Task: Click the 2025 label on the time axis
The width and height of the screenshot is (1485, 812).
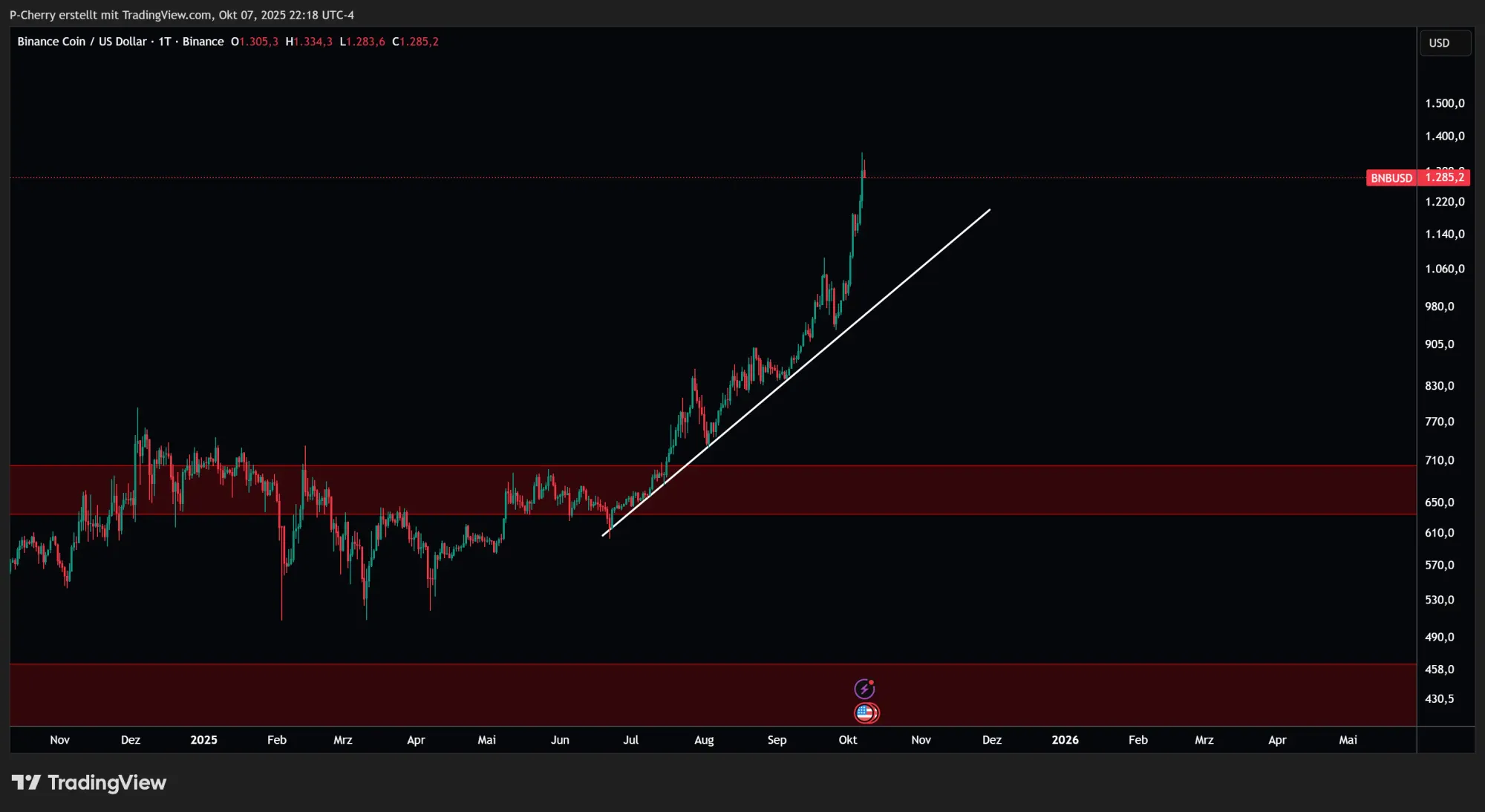Action: tap(203, 740)
